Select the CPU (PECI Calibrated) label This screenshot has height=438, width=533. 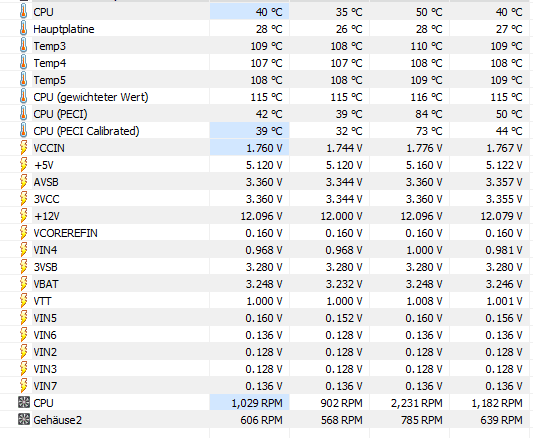point(86,131)
